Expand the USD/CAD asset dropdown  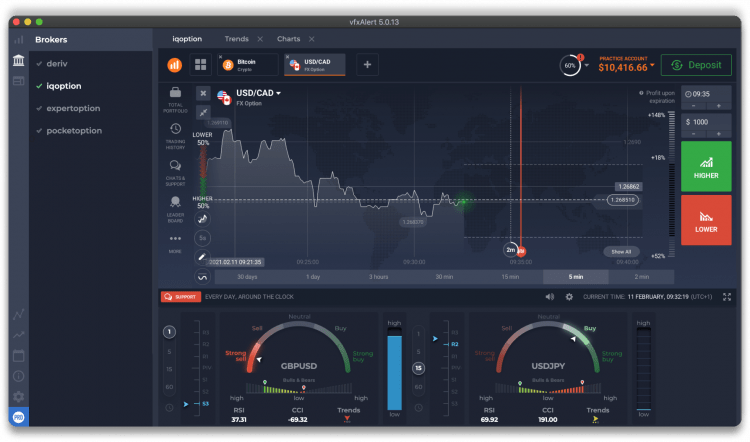258,93
